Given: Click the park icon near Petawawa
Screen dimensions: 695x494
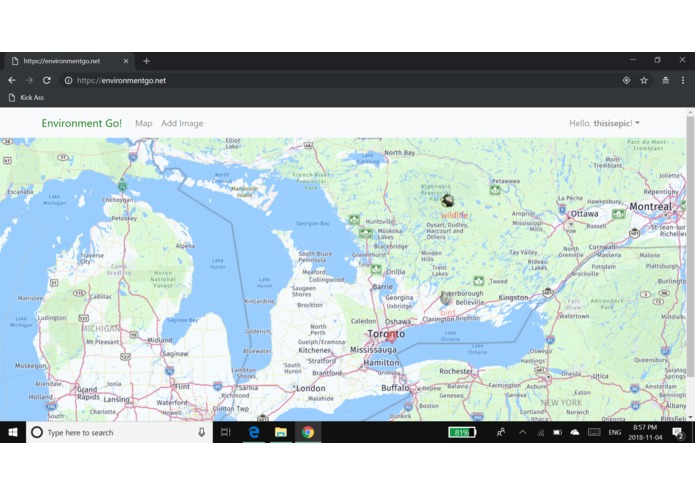Looking at the screenshot, I should click(x=495, y=190).
